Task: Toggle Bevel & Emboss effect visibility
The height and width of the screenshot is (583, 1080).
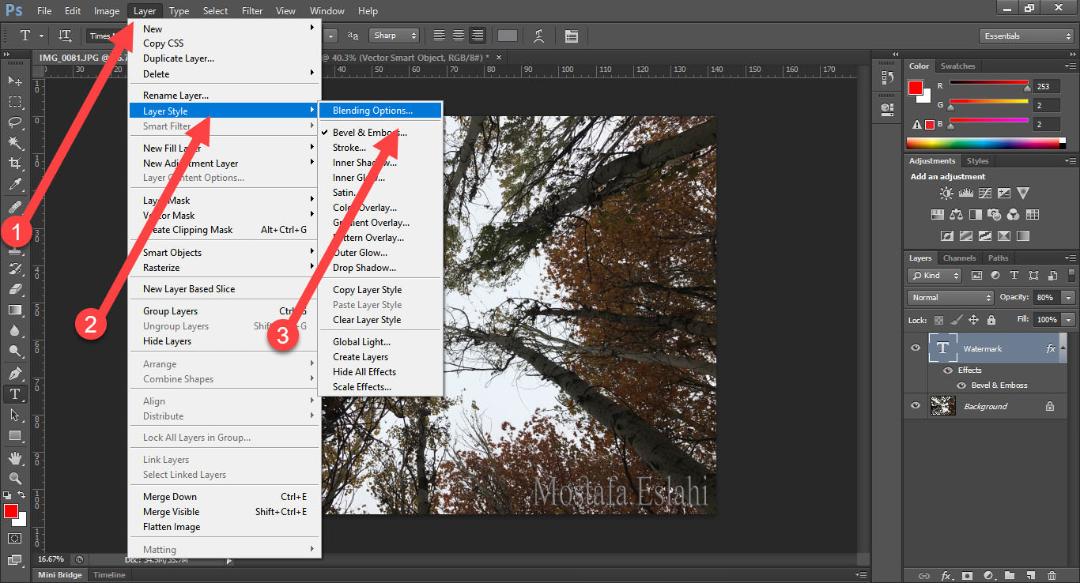Action: (961, 385)
